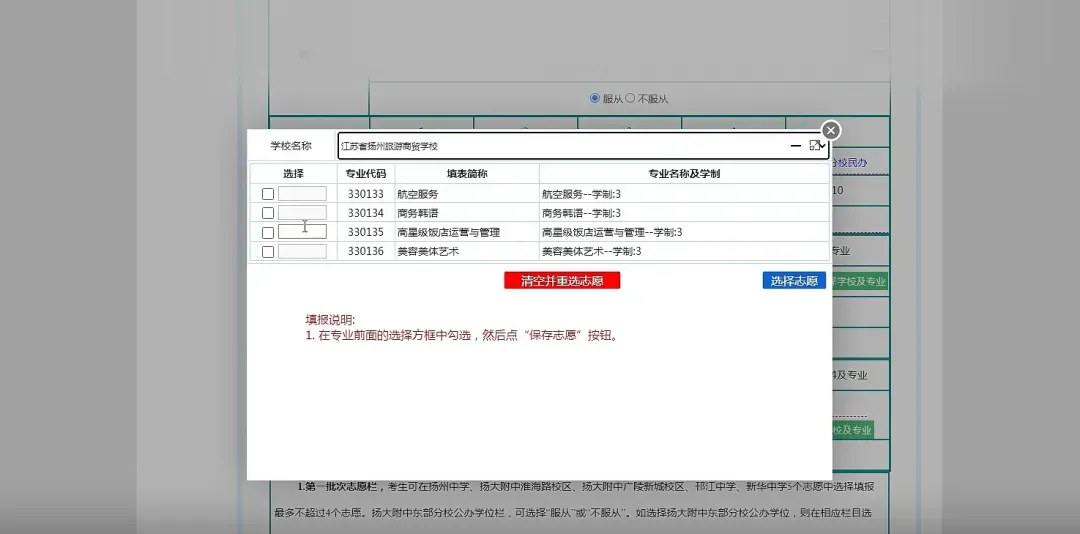Click the 专业代码 column header

coord(366,174)
